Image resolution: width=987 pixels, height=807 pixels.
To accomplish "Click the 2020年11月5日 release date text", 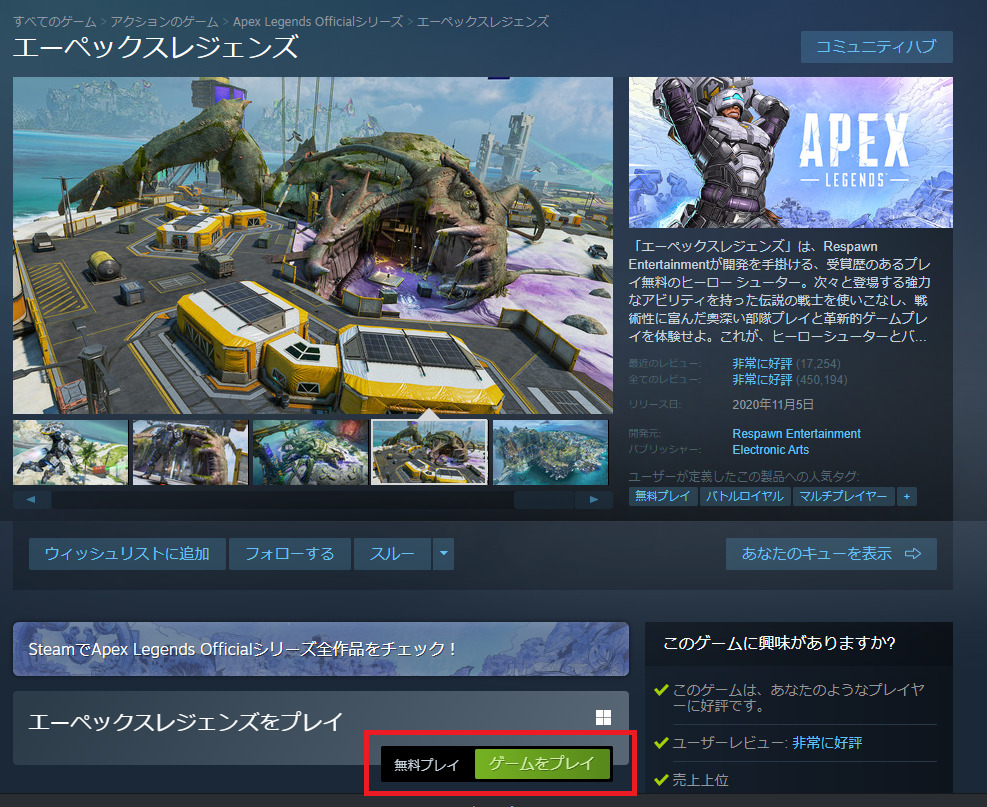I will [x=773, y=405].
